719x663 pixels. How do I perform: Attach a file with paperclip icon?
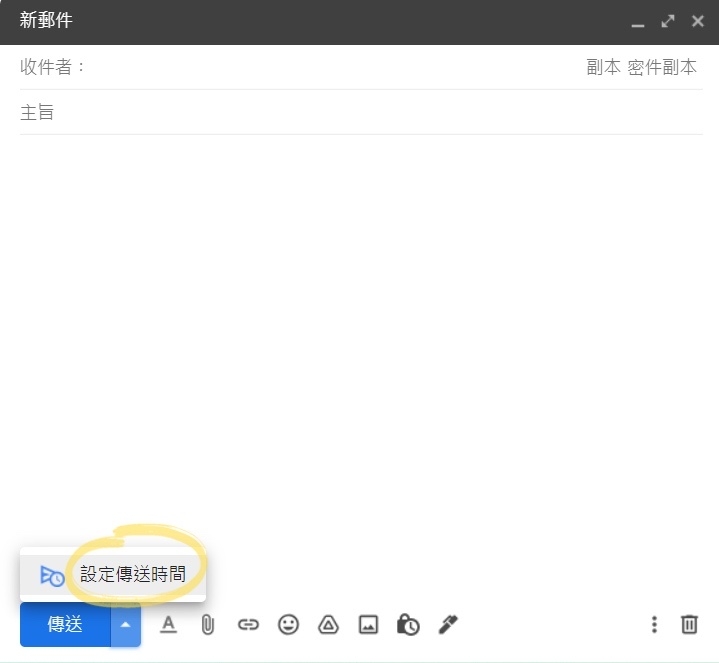point(208,624)
